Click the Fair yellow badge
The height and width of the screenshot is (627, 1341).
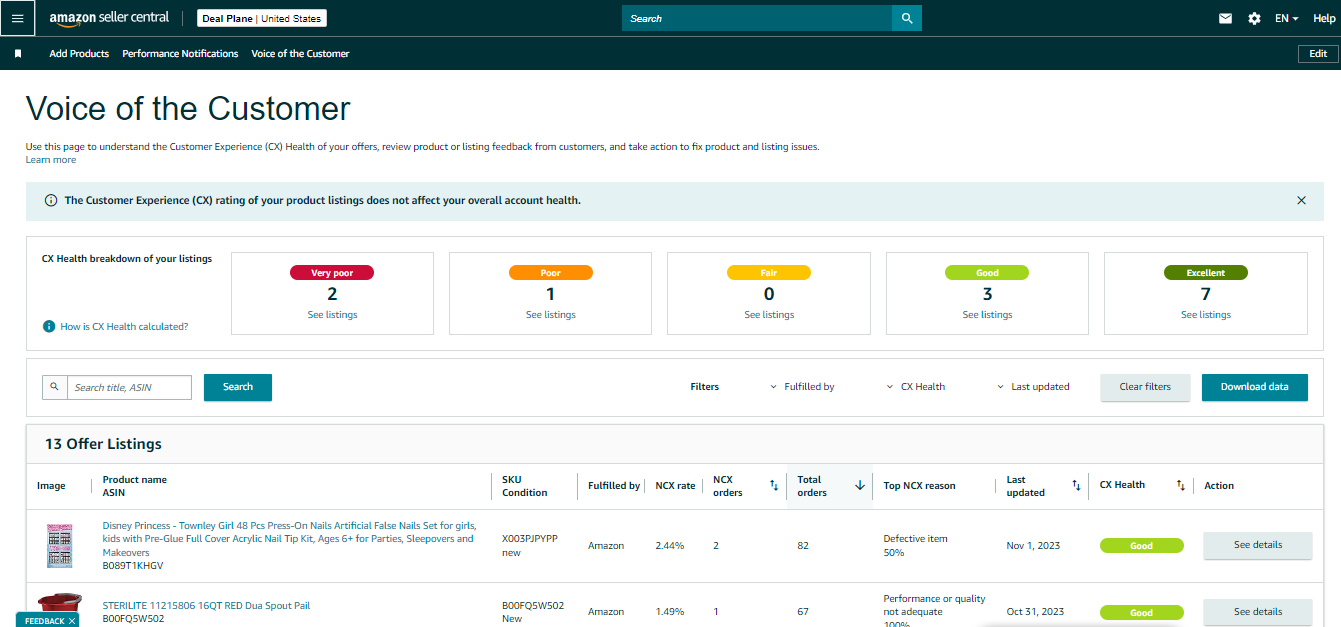[769, 273]
